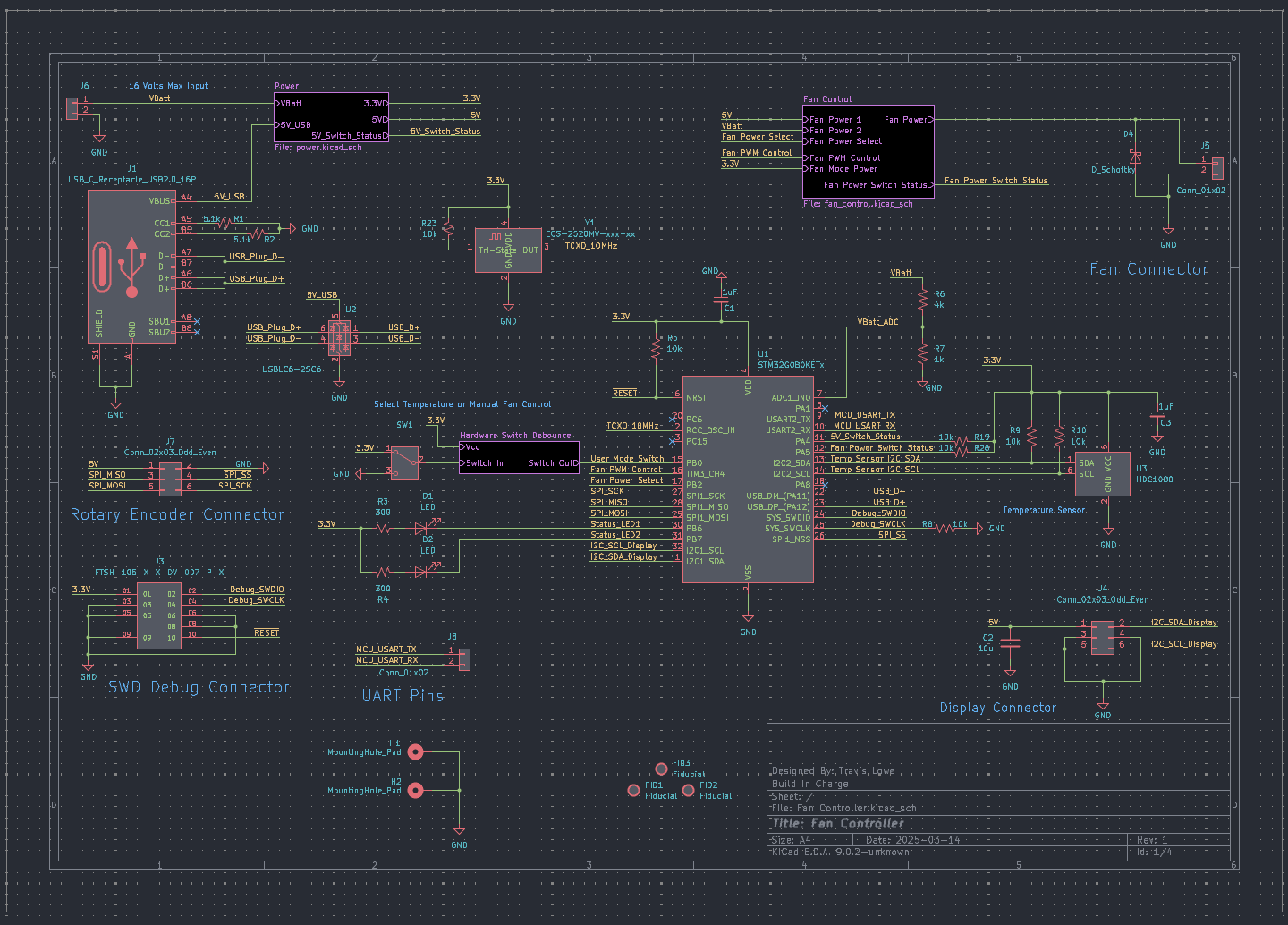Select the 'File: fan_control.kicad_sch' sheet filename
The image size is (1288, 925).
click(x=858, y=204)
